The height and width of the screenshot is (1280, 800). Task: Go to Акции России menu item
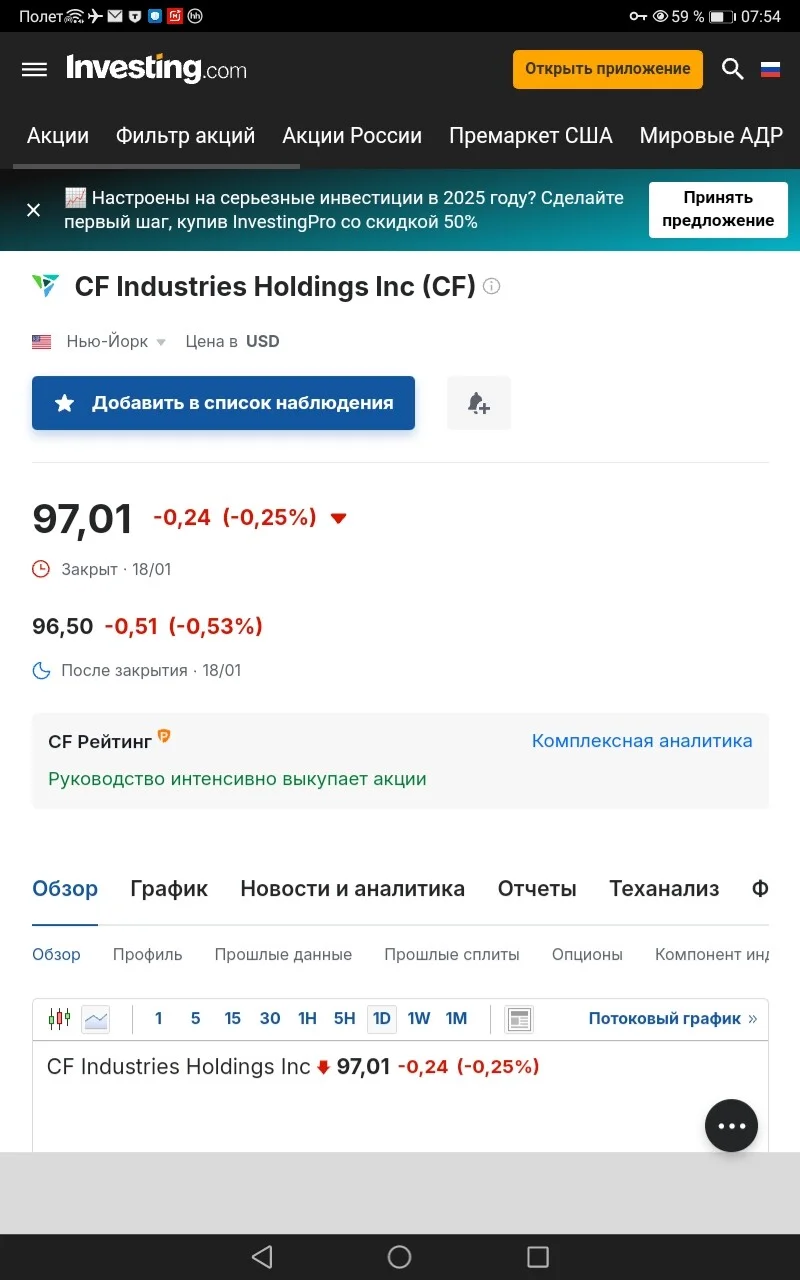[x=352, y=136]
